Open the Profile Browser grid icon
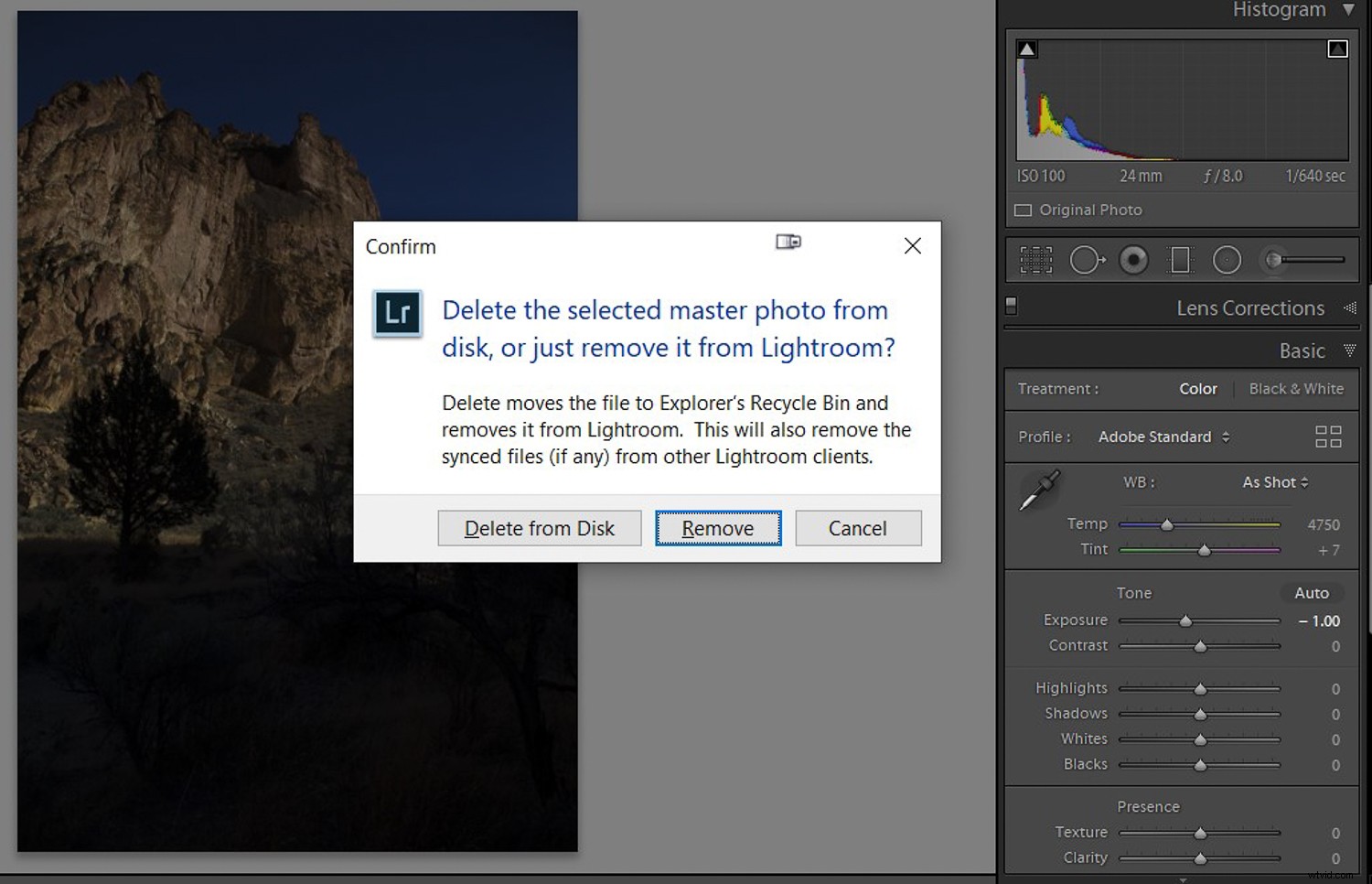The width and height of the screenshot is (1372, 884). click(1328, 437)
